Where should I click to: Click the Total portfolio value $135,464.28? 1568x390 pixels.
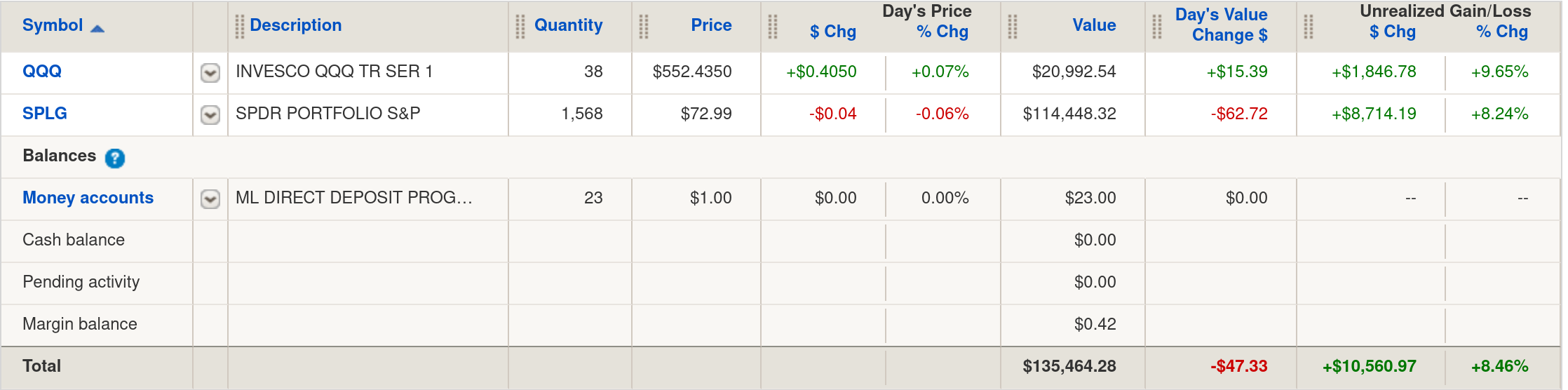pyautogui.click(x=1069, y=366)
